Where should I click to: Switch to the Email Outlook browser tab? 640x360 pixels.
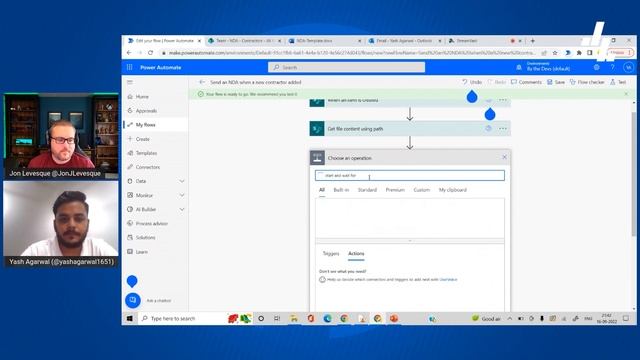(404, 41)
